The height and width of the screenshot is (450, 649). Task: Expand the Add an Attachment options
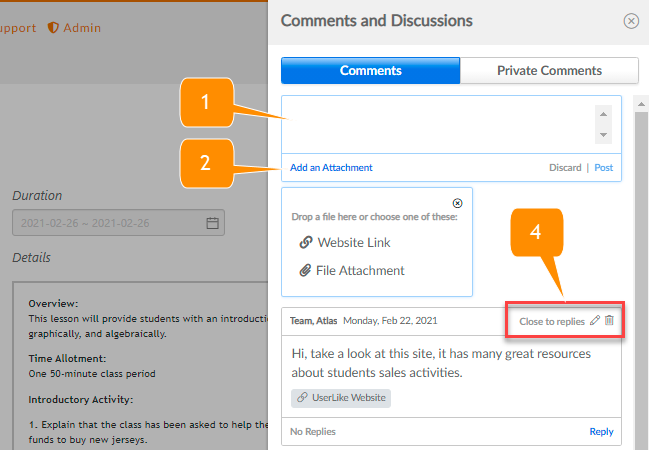[331, 168]
